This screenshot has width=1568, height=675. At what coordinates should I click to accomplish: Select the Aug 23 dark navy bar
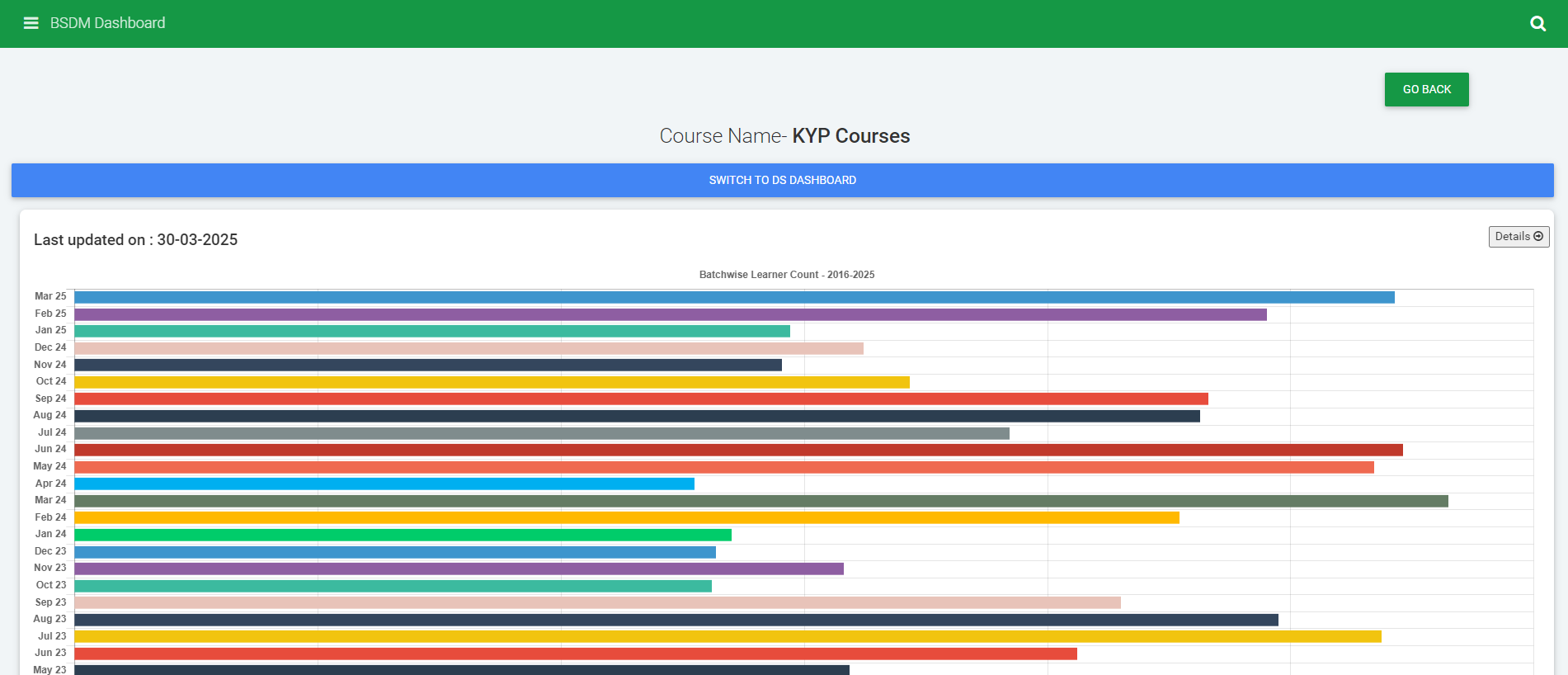click(x=676, y=620)
